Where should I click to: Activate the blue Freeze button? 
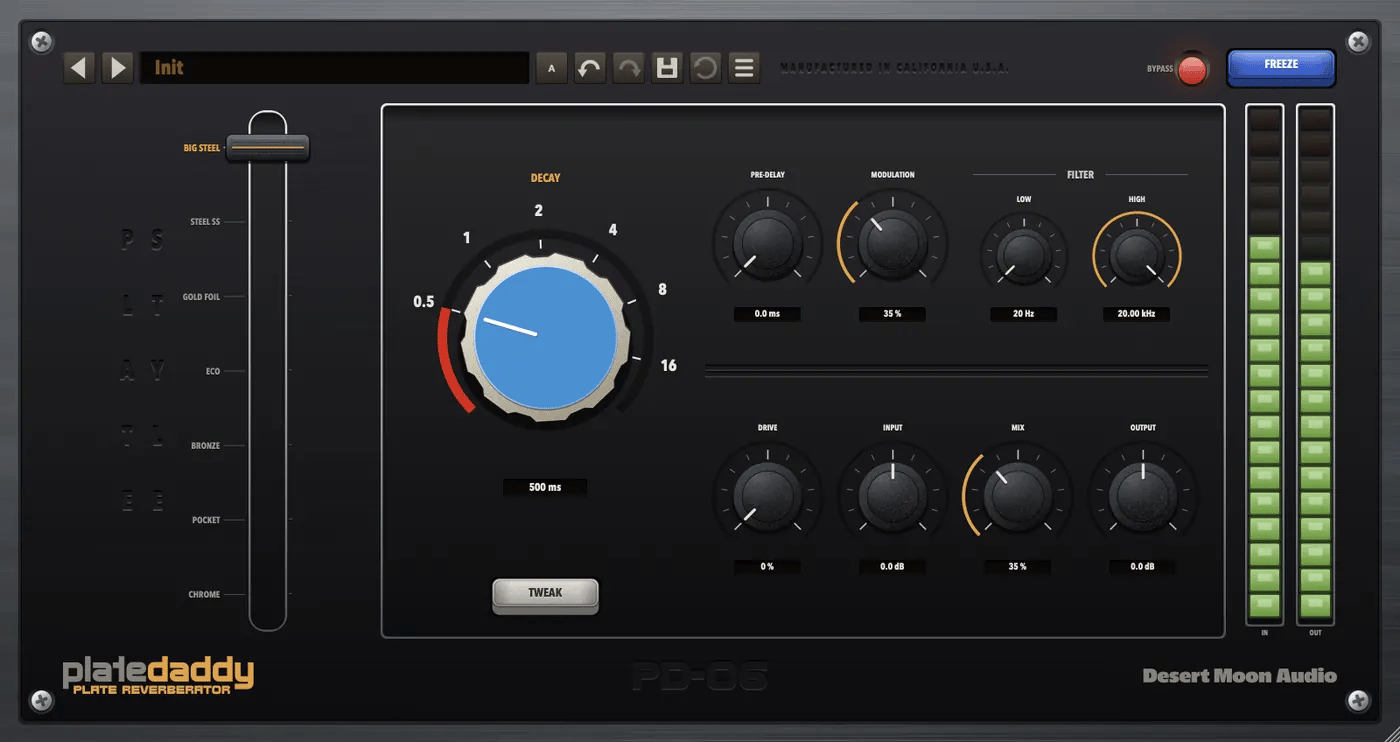[x=1281, y=66]
